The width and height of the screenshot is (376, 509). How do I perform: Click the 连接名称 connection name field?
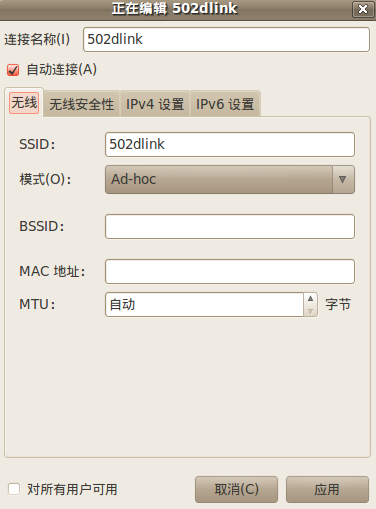tap(226, 39)
